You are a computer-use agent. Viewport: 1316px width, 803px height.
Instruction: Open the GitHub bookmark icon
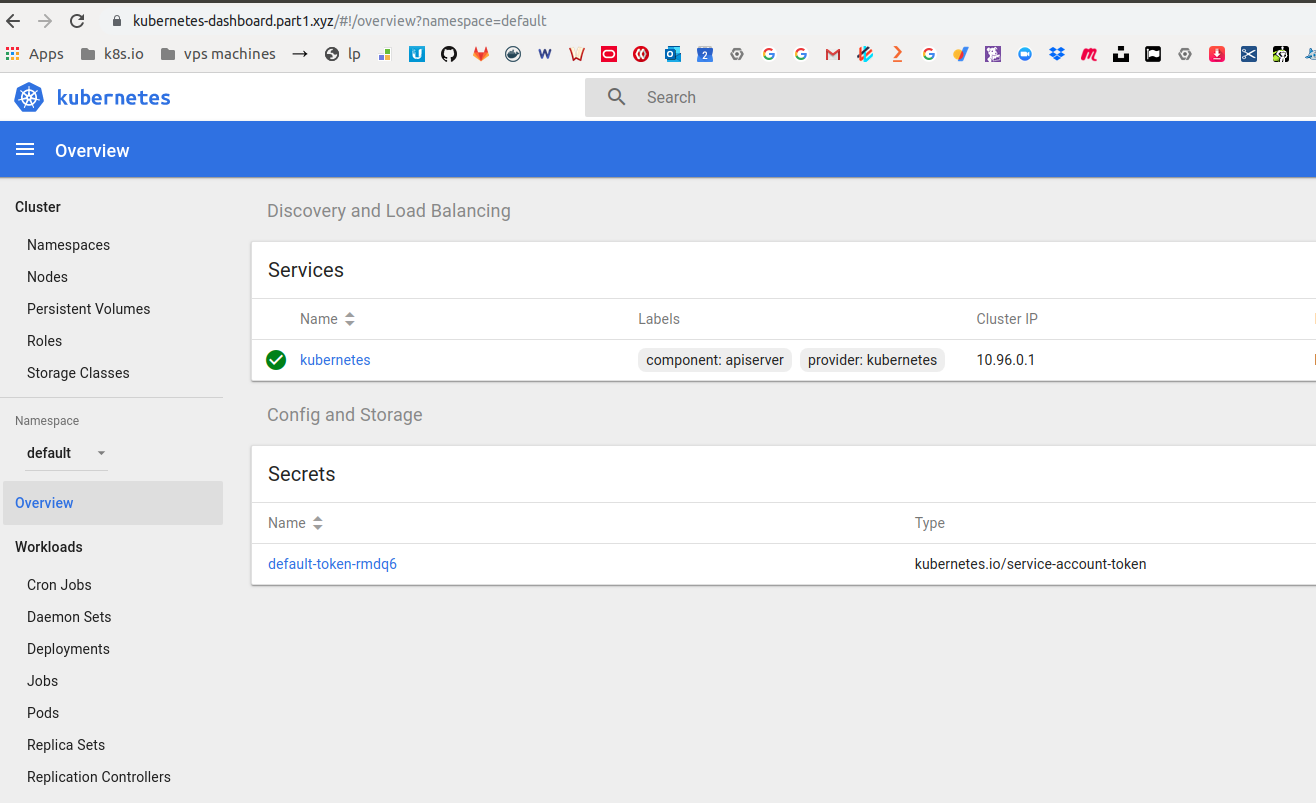coord(449,54)
